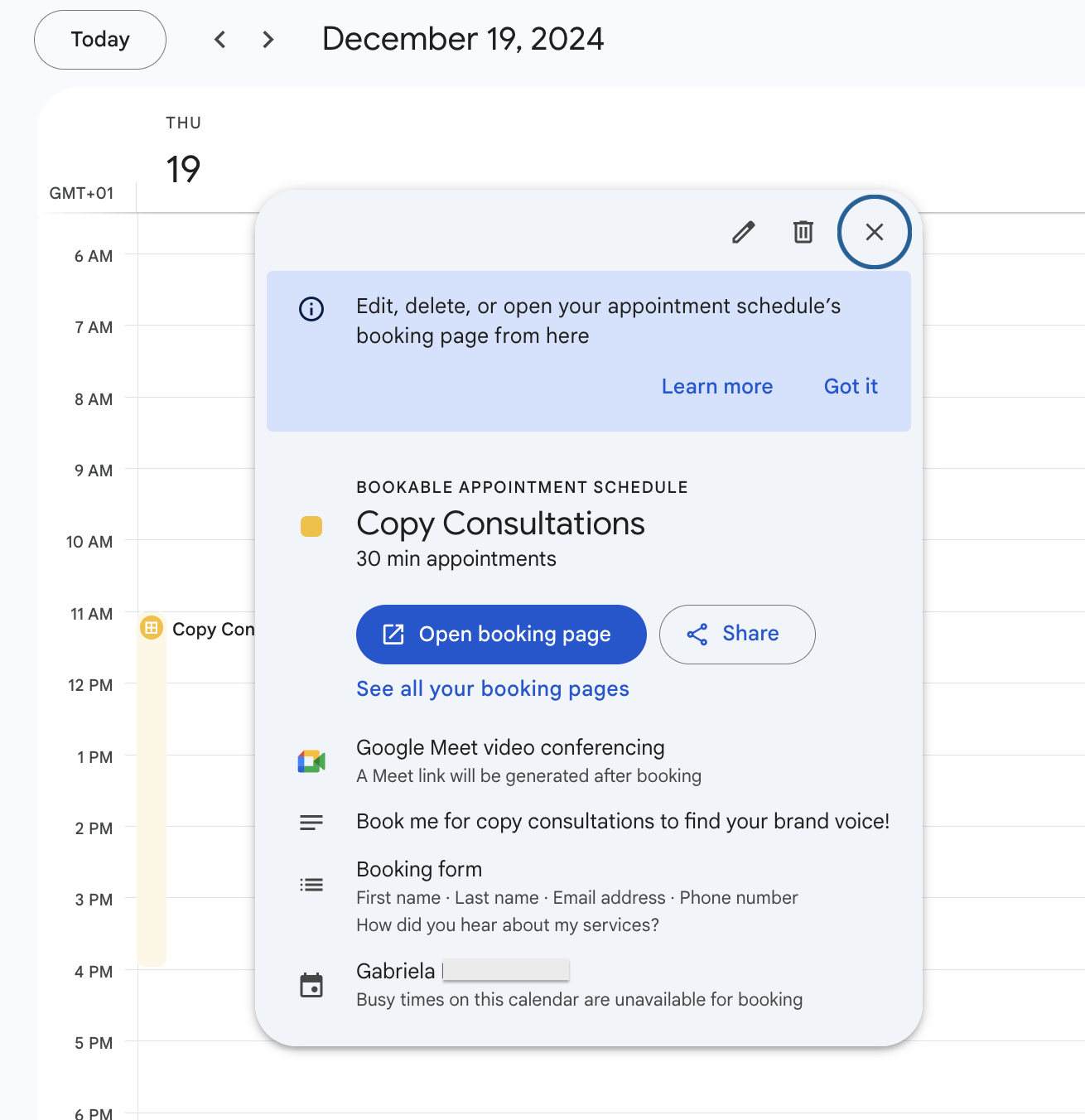Click the open-in-new icon in booking page button
Screen dimensions: 1085x1120
[x=392, y=634]
